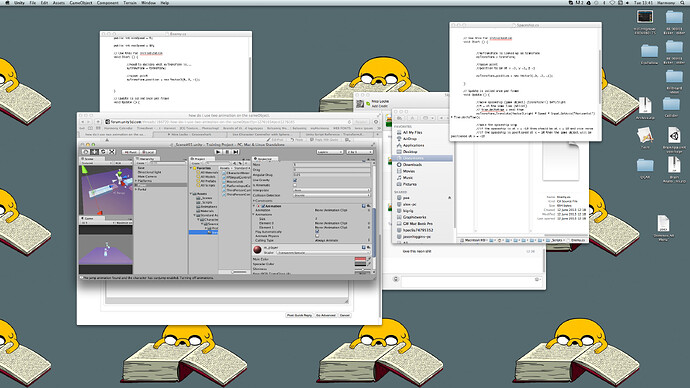Open the Collision Detection dropdown
The width and height of the screenshot is (690, 388).
tap(332, 195)
